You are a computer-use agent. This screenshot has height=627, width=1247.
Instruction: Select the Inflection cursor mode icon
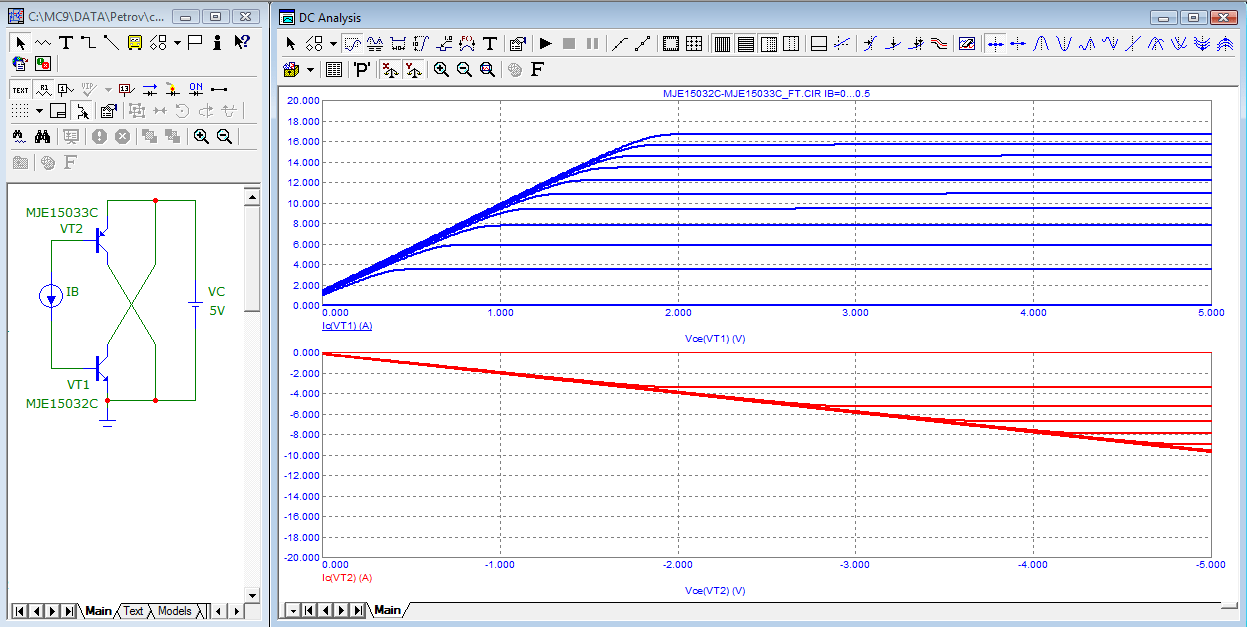tap(1133, 44)
